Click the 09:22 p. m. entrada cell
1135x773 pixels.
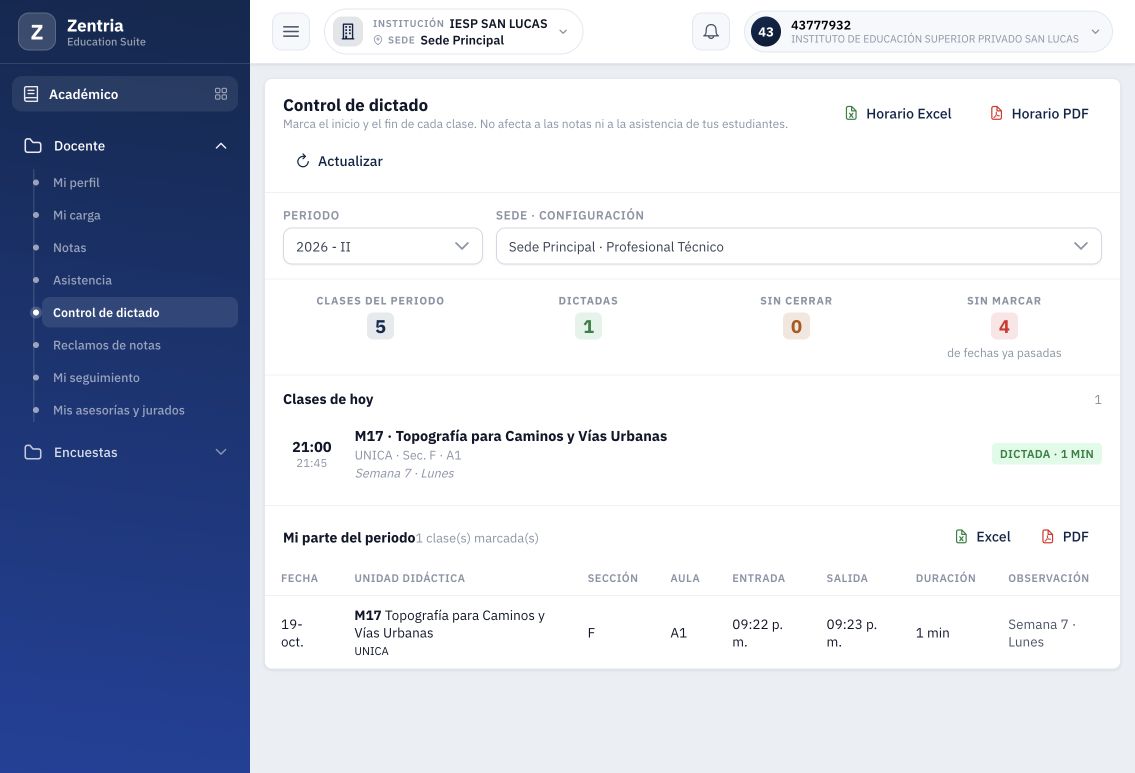(x=757, y=633)
